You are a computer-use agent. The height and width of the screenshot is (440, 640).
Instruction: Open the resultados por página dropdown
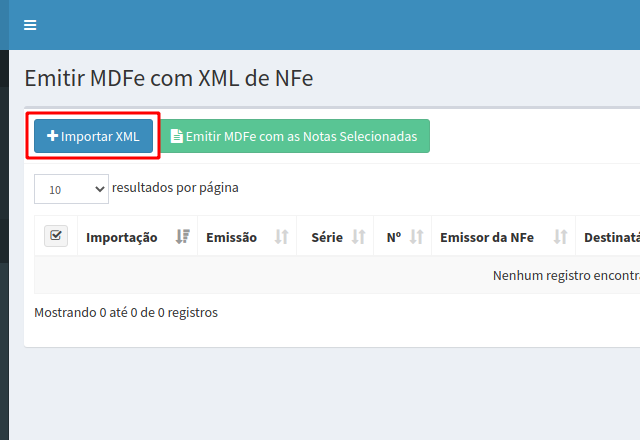click(x=71, y=188)
